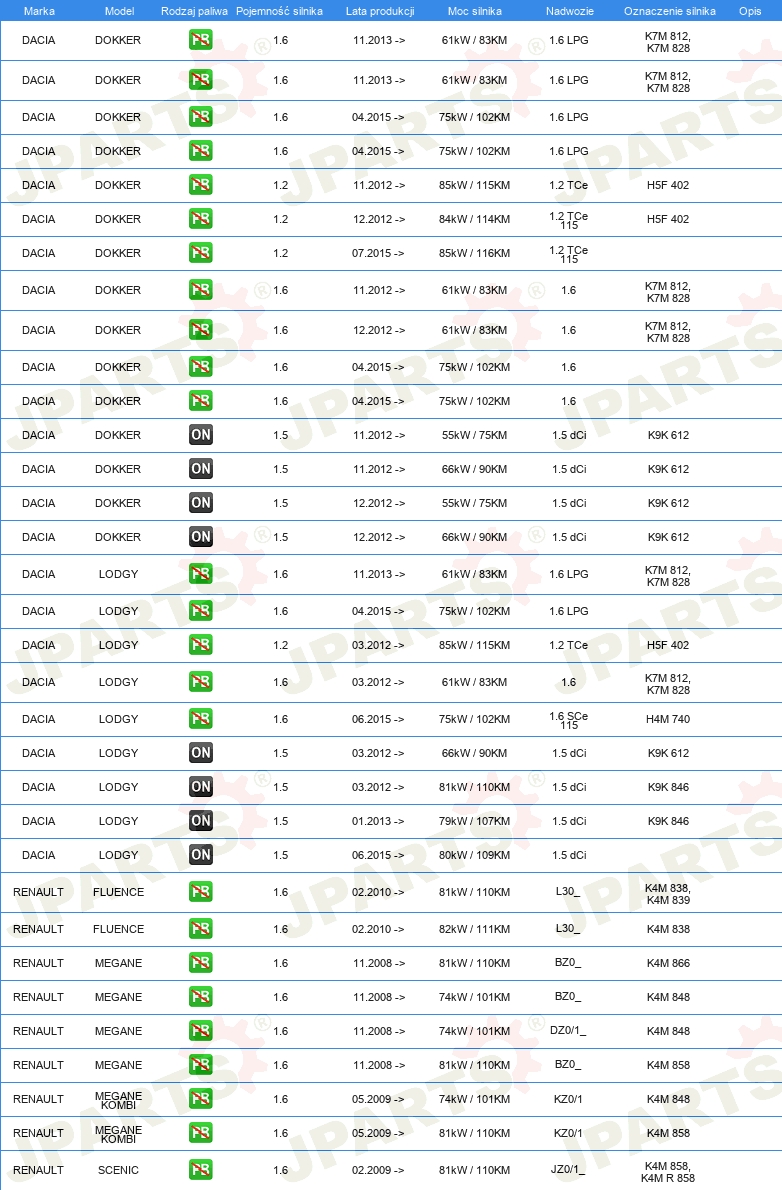This screenshot has width=782, height=1190.
Task: Click petrol icon in Lodgy 11.2013 LPG row
Action: point(200,575)
